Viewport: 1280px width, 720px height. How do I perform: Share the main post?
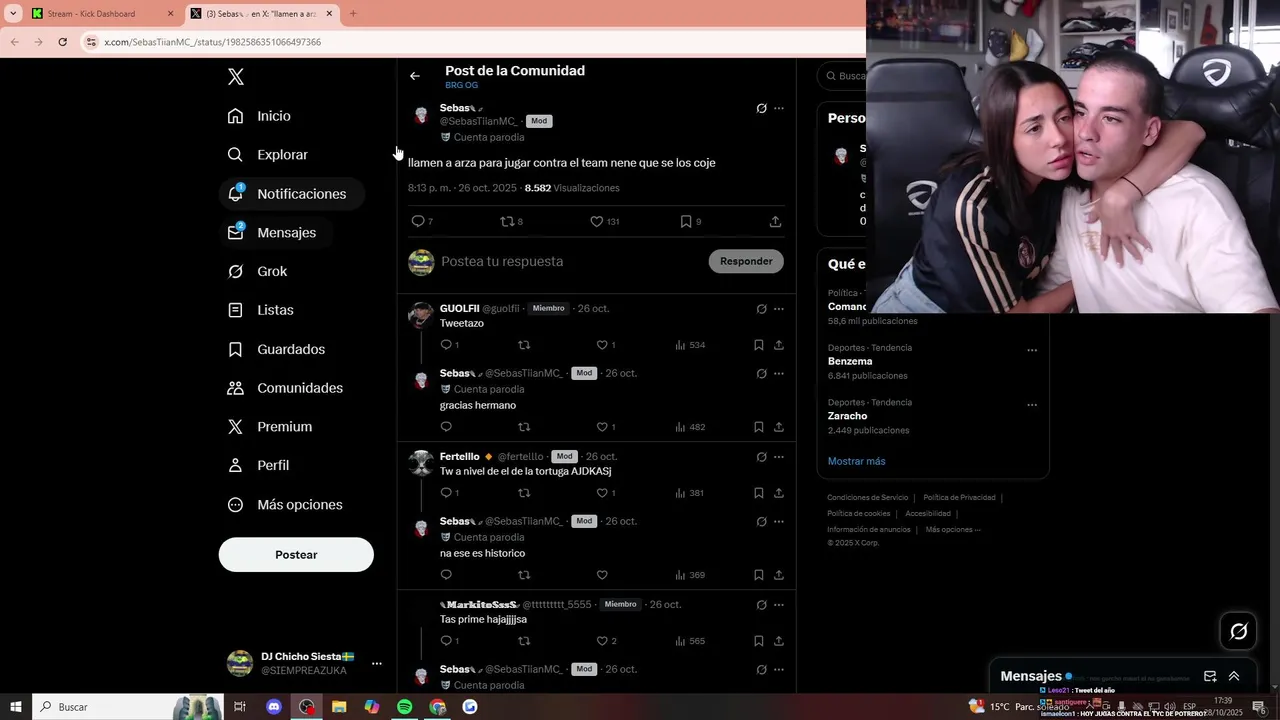coord(775,221)
